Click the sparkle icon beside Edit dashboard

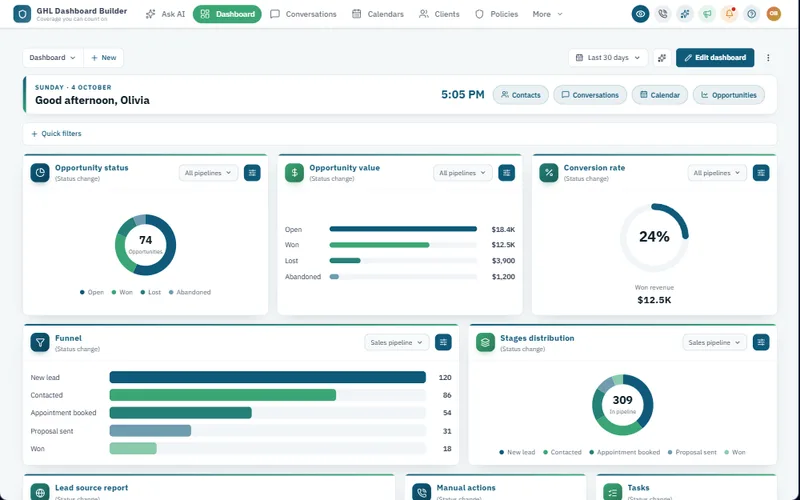pos(662,58)
